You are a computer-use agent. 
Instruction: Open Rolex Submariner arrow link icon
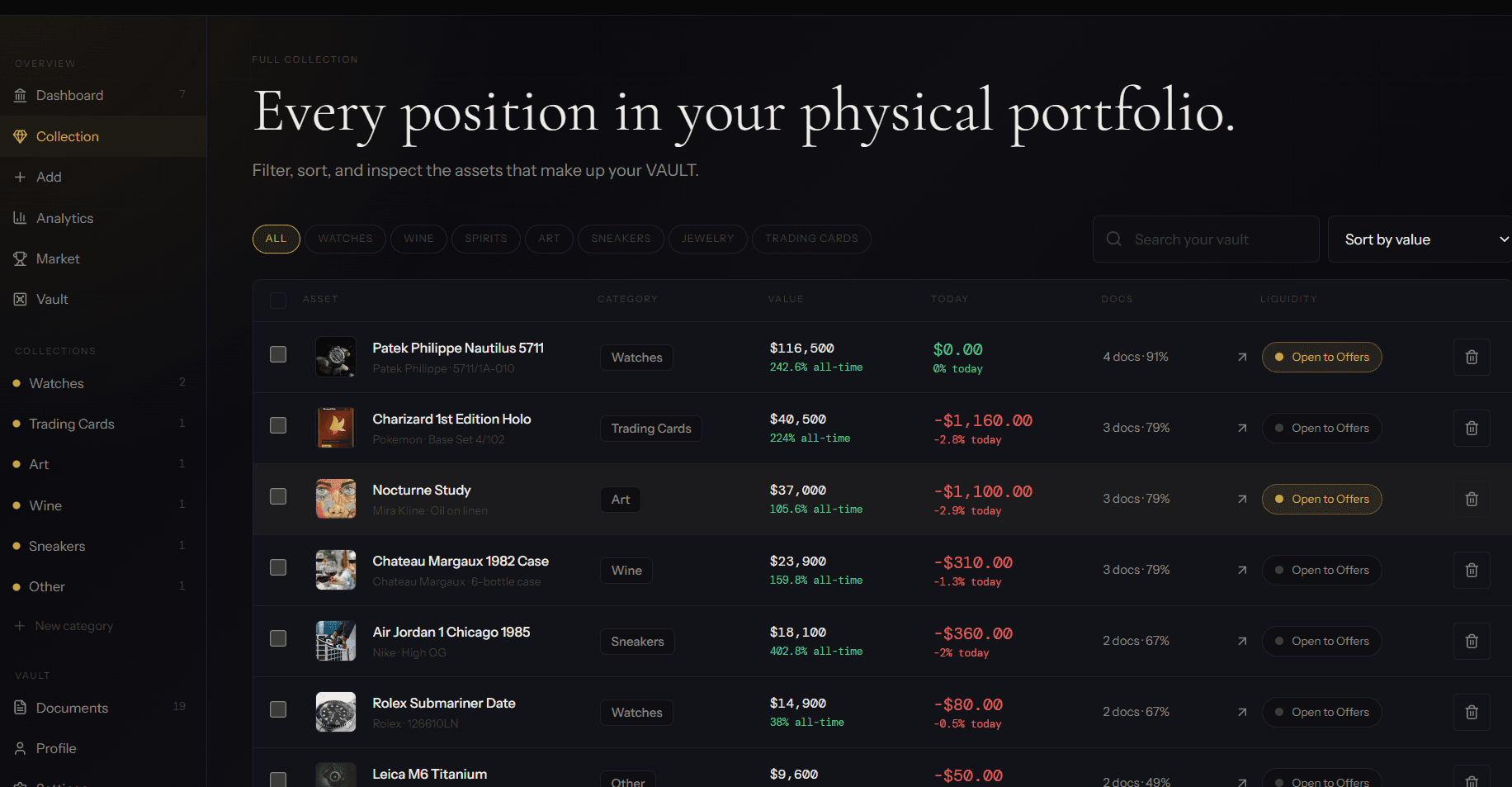tap(1242, 712)
